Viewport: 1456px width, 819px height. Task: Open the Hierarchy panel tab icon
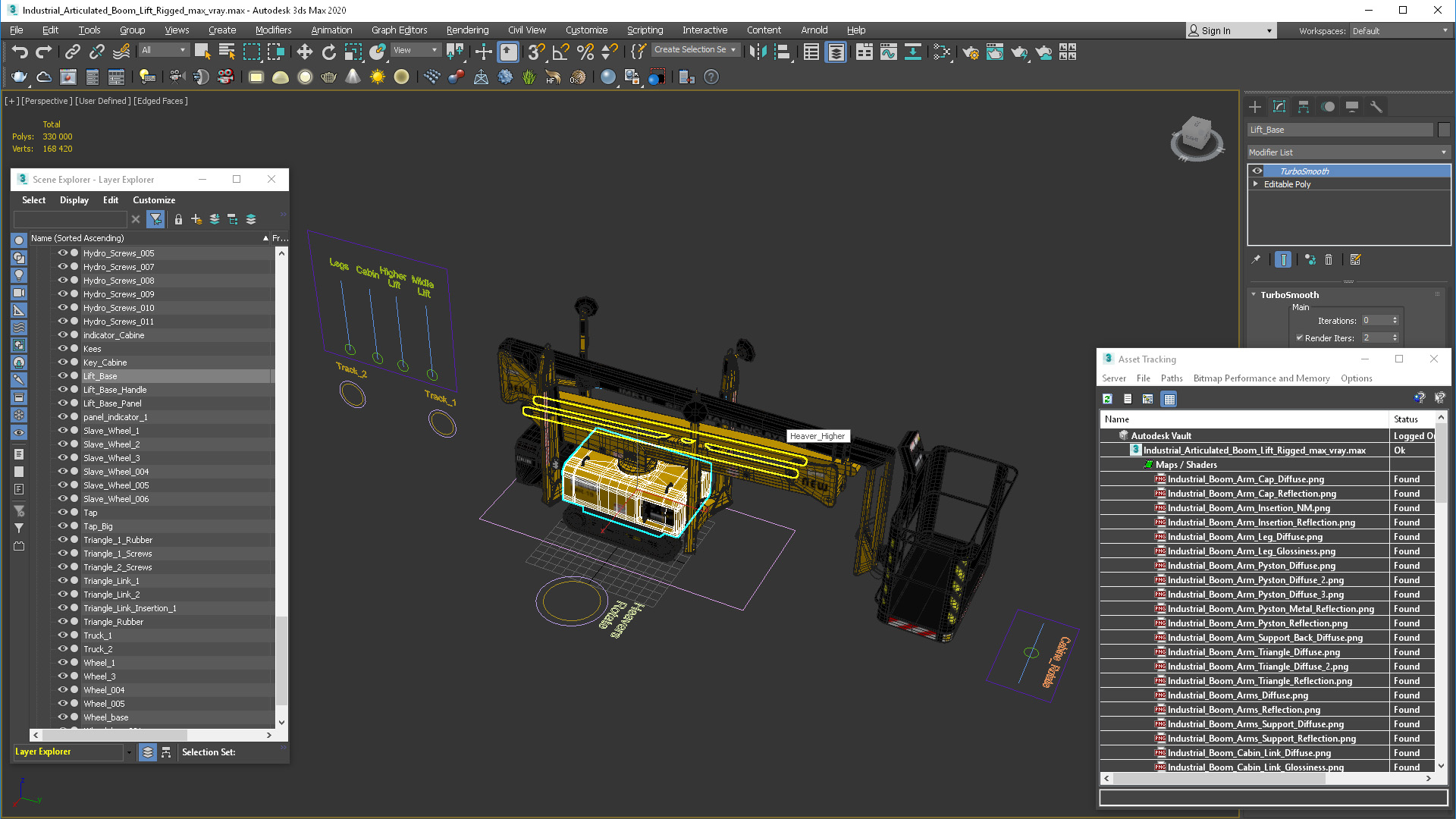coord(1304,107)
